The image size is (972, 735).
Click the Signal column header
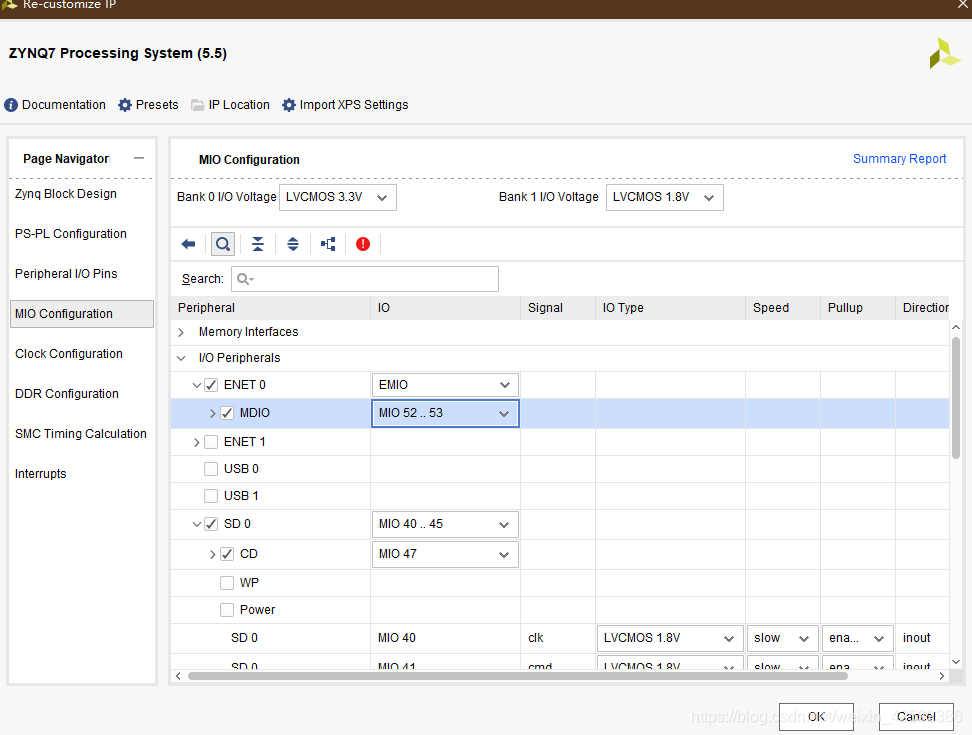(x=558, y=308)
